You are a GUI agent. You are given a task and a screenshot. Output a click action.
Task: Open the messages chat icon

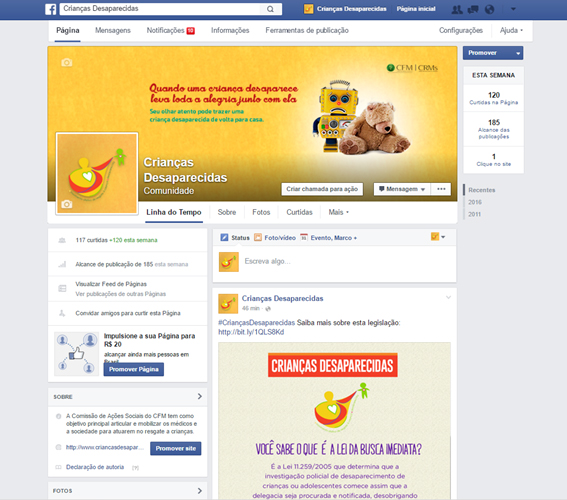tap(473, 9)
